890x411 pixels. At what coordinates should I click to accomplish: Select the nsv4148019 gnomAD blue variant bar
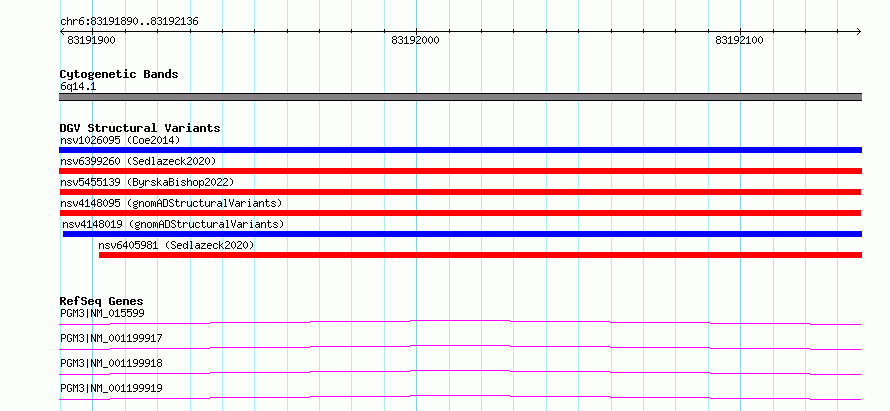(x=462, y=234)
